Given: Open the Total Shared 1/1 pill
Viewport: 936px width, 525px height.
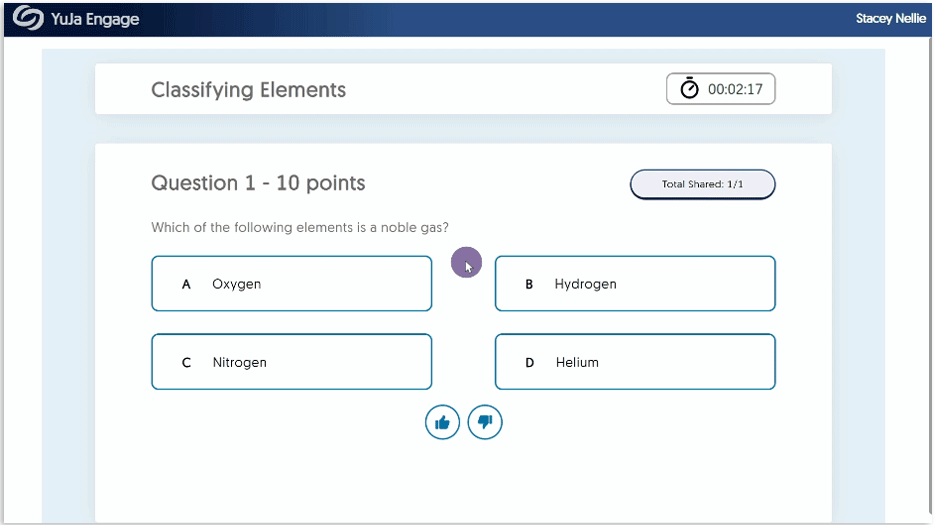Looking at the screenshot, I should (x=702, y=184).
